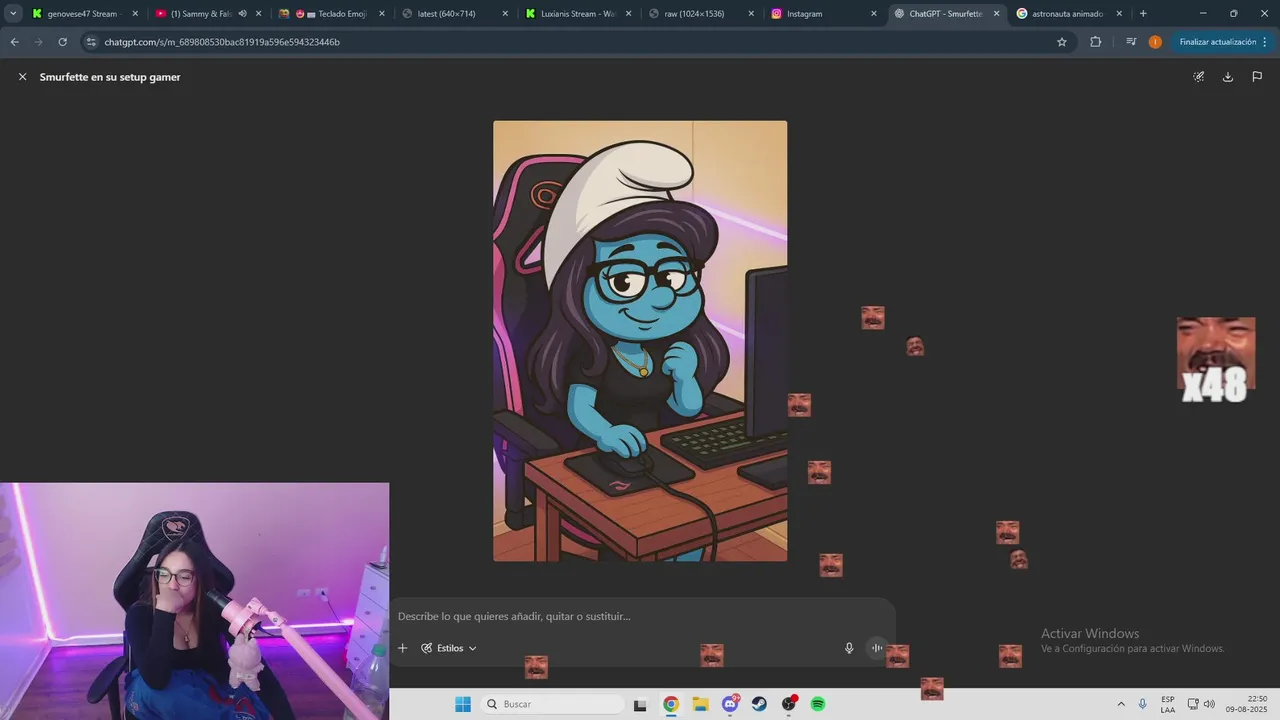Open Spotify from the taskbar
This screenshot has height=720, width=1280.
(818, 704)
